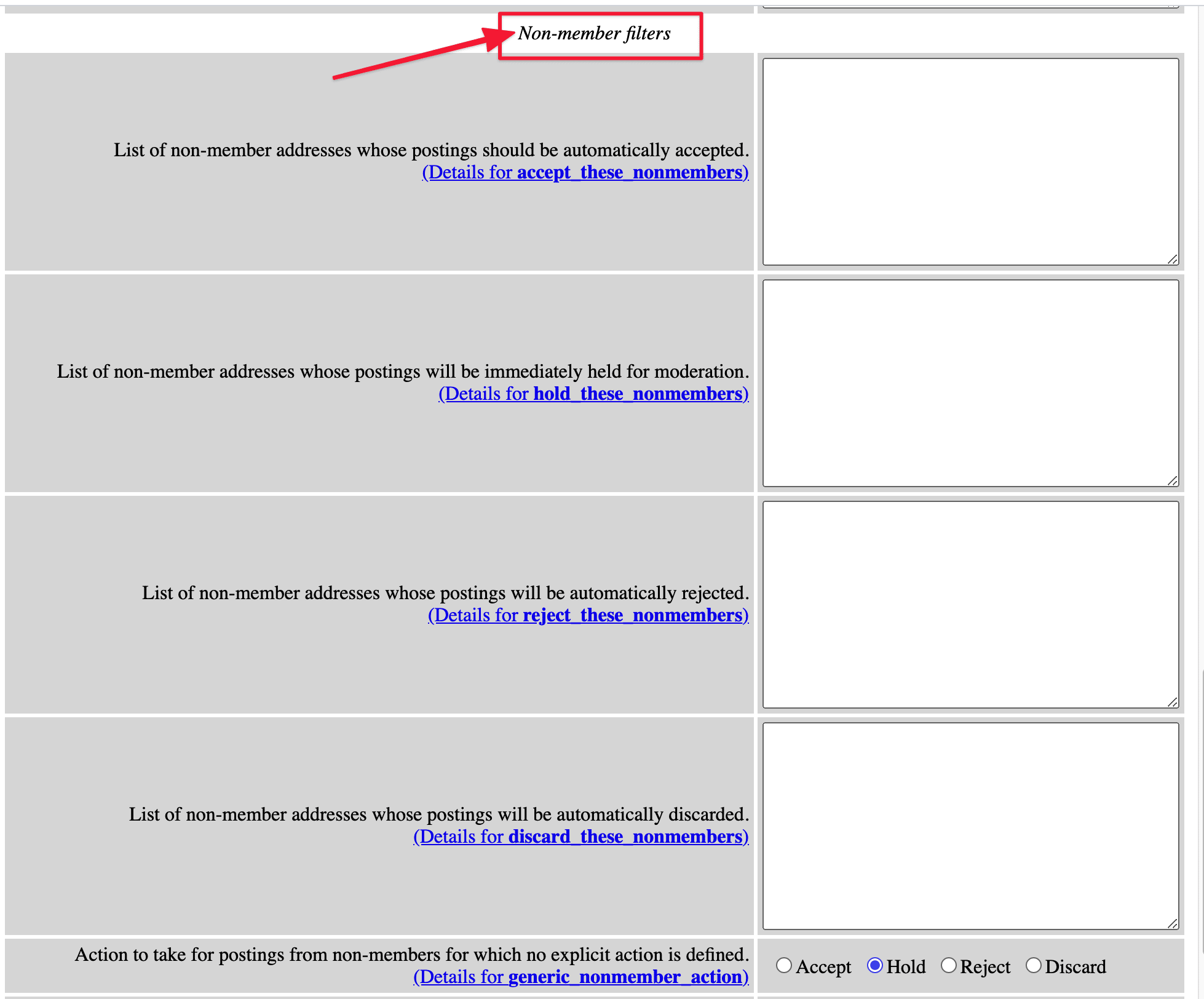
Task: Grab resize handle of discard addresses textarea
Action: (x=1173, y=924)
